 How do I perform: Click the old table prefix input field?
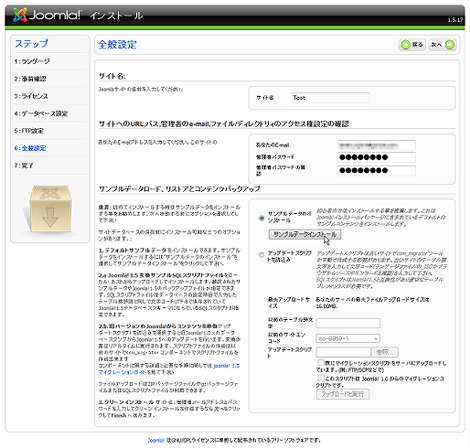coord(348,323)
